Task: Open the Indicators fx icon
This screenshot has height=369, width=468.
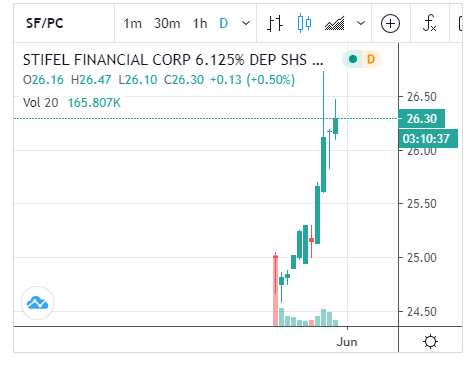Action: [429, 23]
